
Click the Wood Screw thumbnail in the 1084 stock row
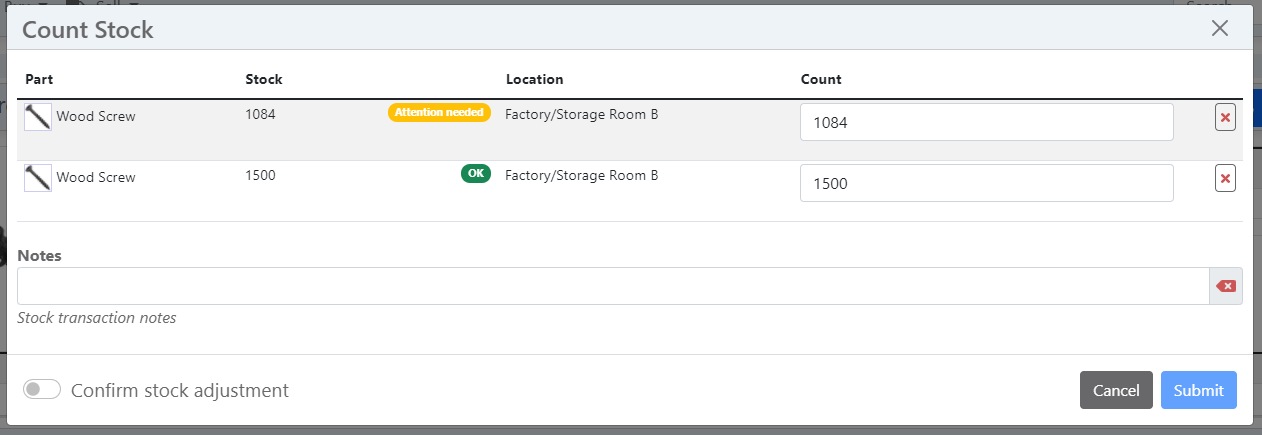(38, 117)
